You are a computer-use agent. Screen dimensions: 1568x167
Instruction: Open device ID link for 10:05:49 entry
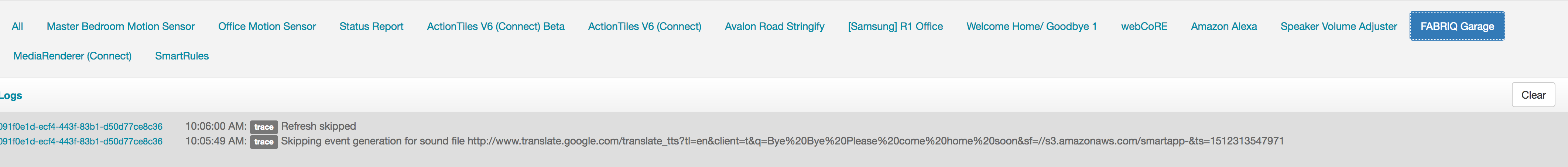click(x=81, y=141)
